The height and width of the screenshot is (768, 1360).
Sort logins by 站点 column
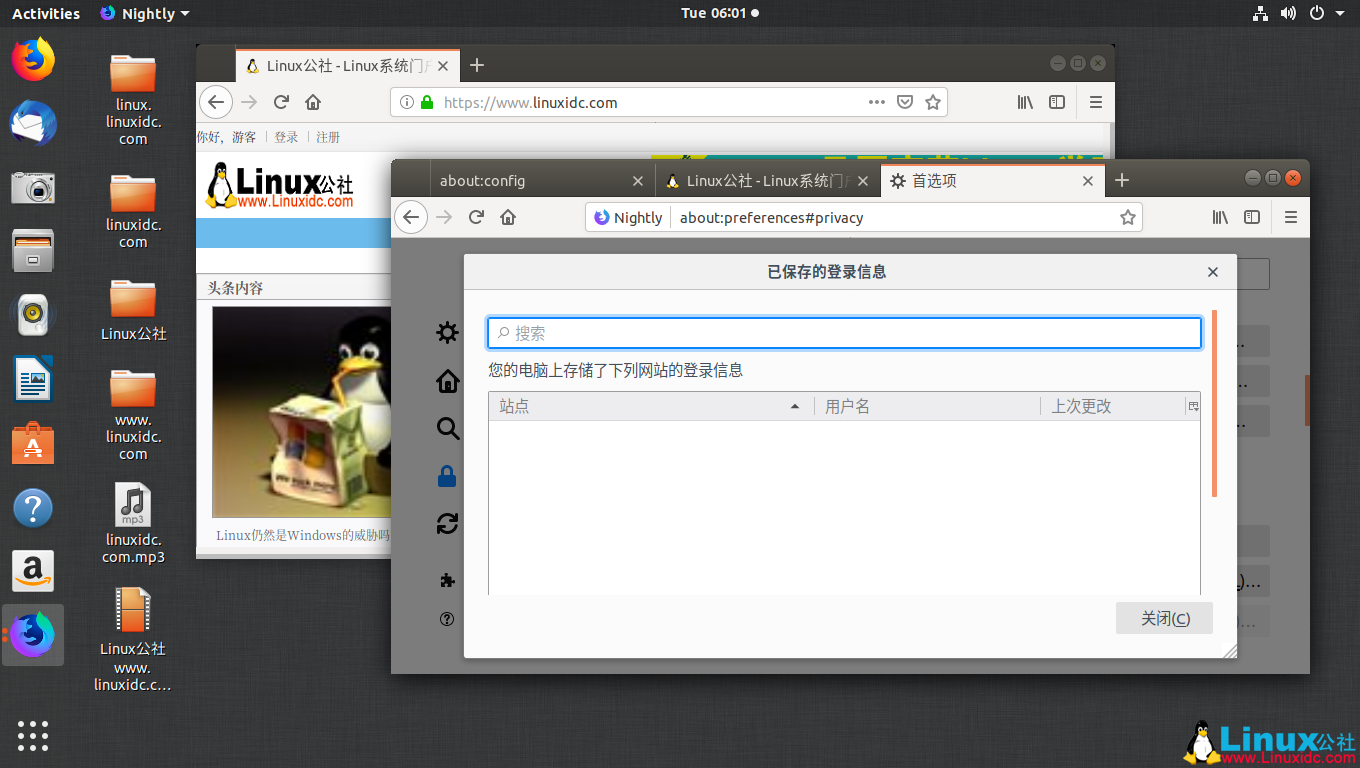651,406
